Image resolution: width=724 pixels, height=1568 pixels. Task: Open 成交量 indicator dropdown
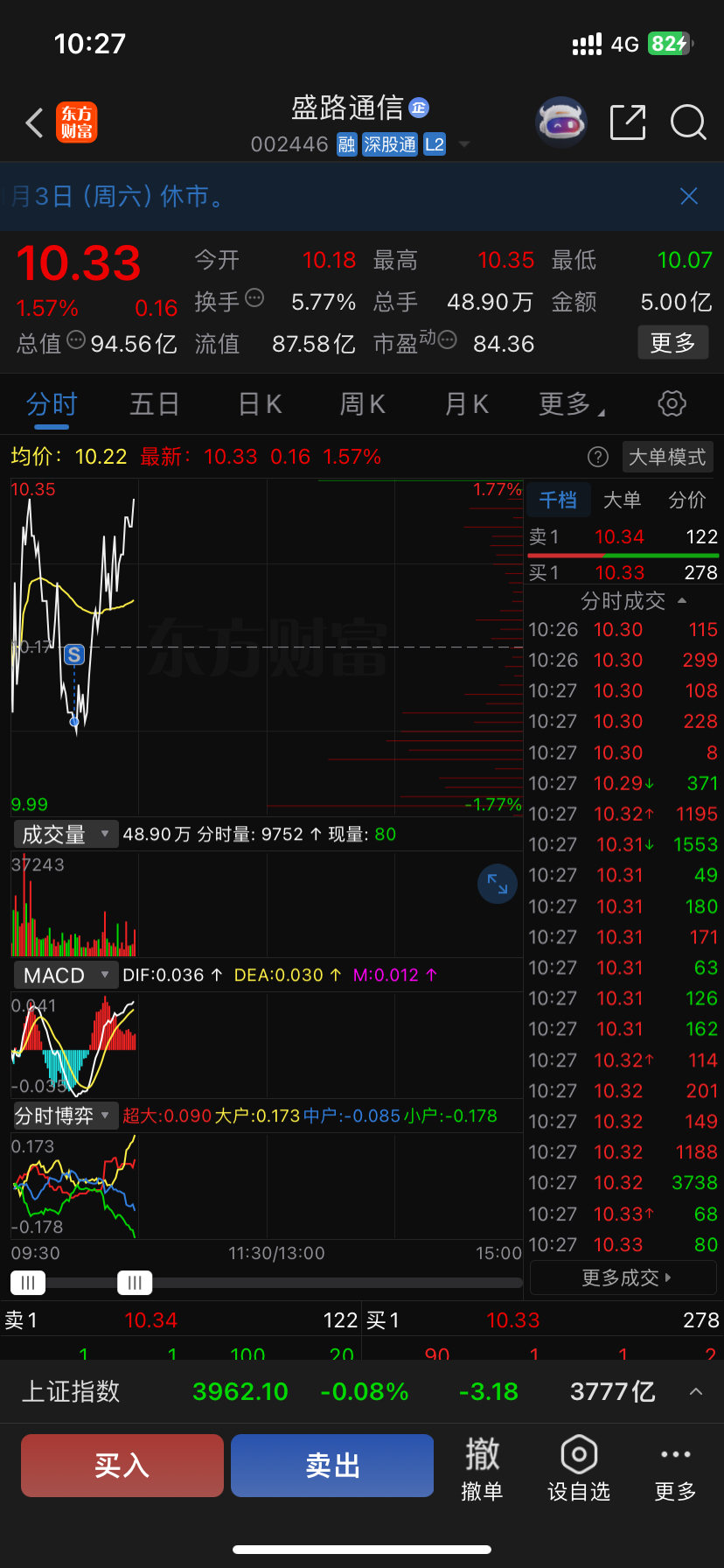click(x=66, y=834)
